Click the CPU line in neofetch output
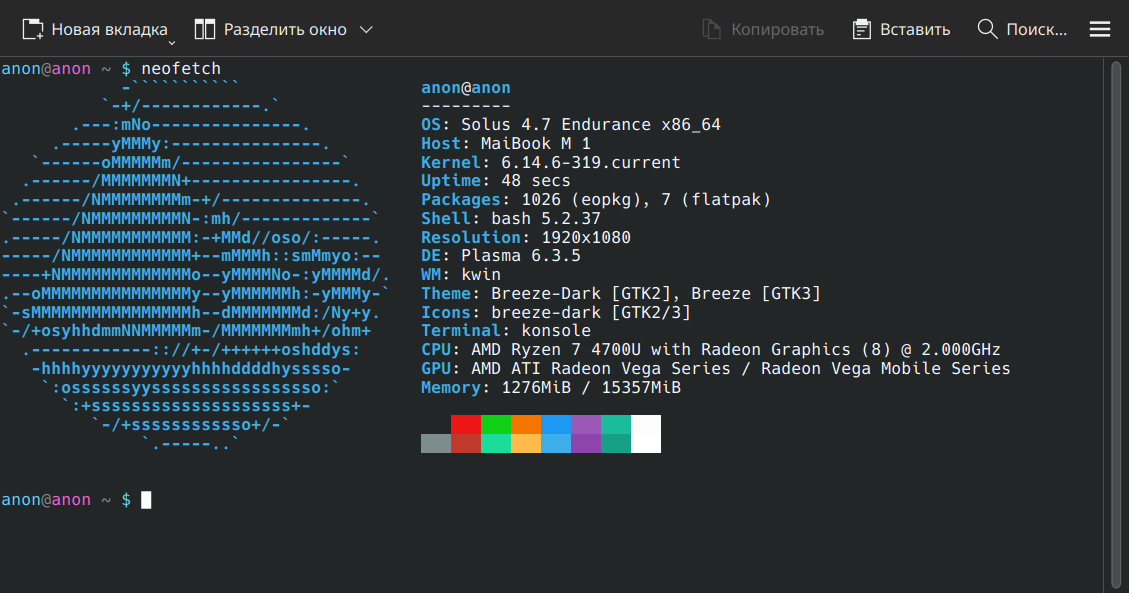 pyautogui.click(x=710, y=349)
